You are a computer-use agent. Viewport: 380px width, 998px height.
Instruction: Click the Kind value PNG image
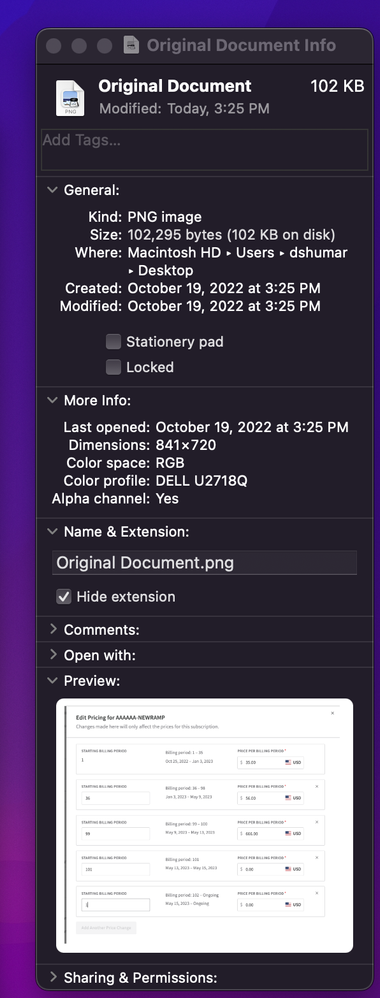pyautogui.click(x=164, y=217)
